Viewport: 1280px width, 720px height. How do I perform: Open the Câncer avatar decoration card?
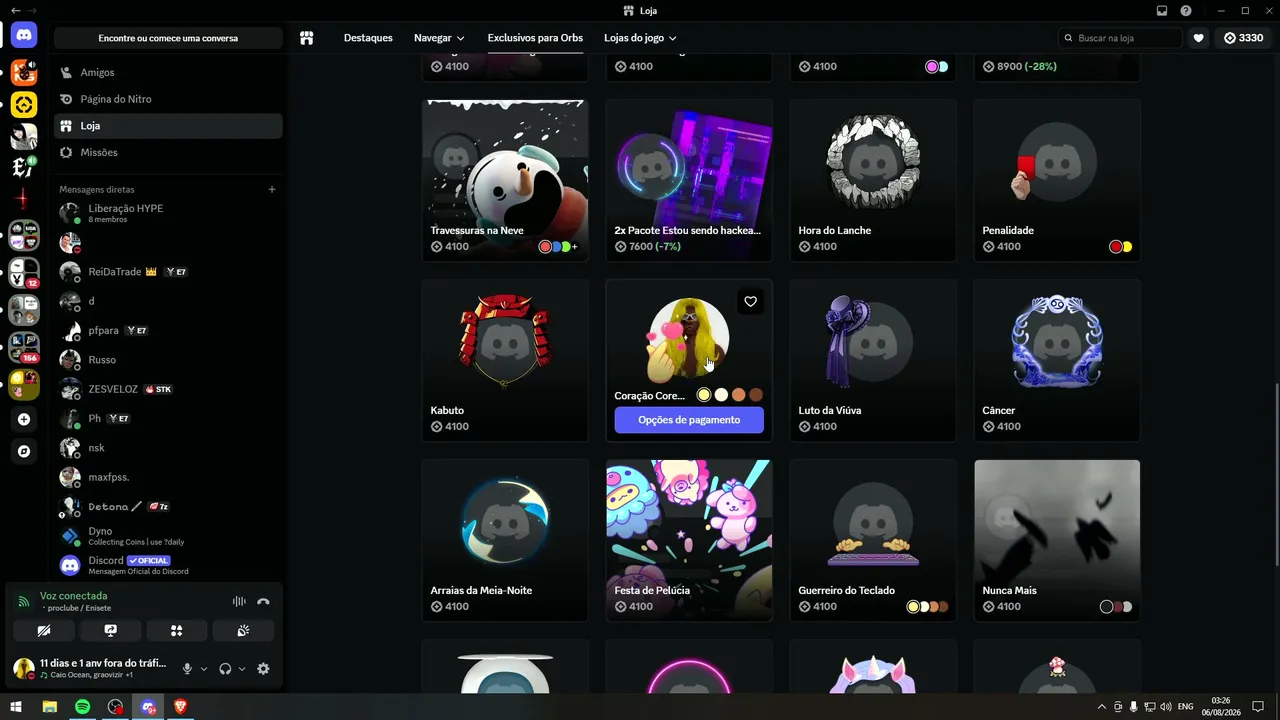(1057, 360)
